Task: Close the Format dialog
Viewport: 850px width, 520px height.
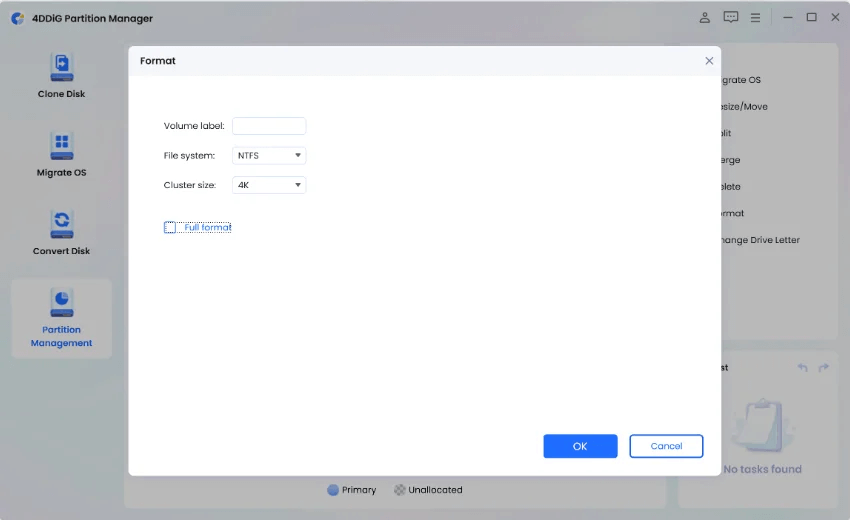Action: tap(709, 61)
